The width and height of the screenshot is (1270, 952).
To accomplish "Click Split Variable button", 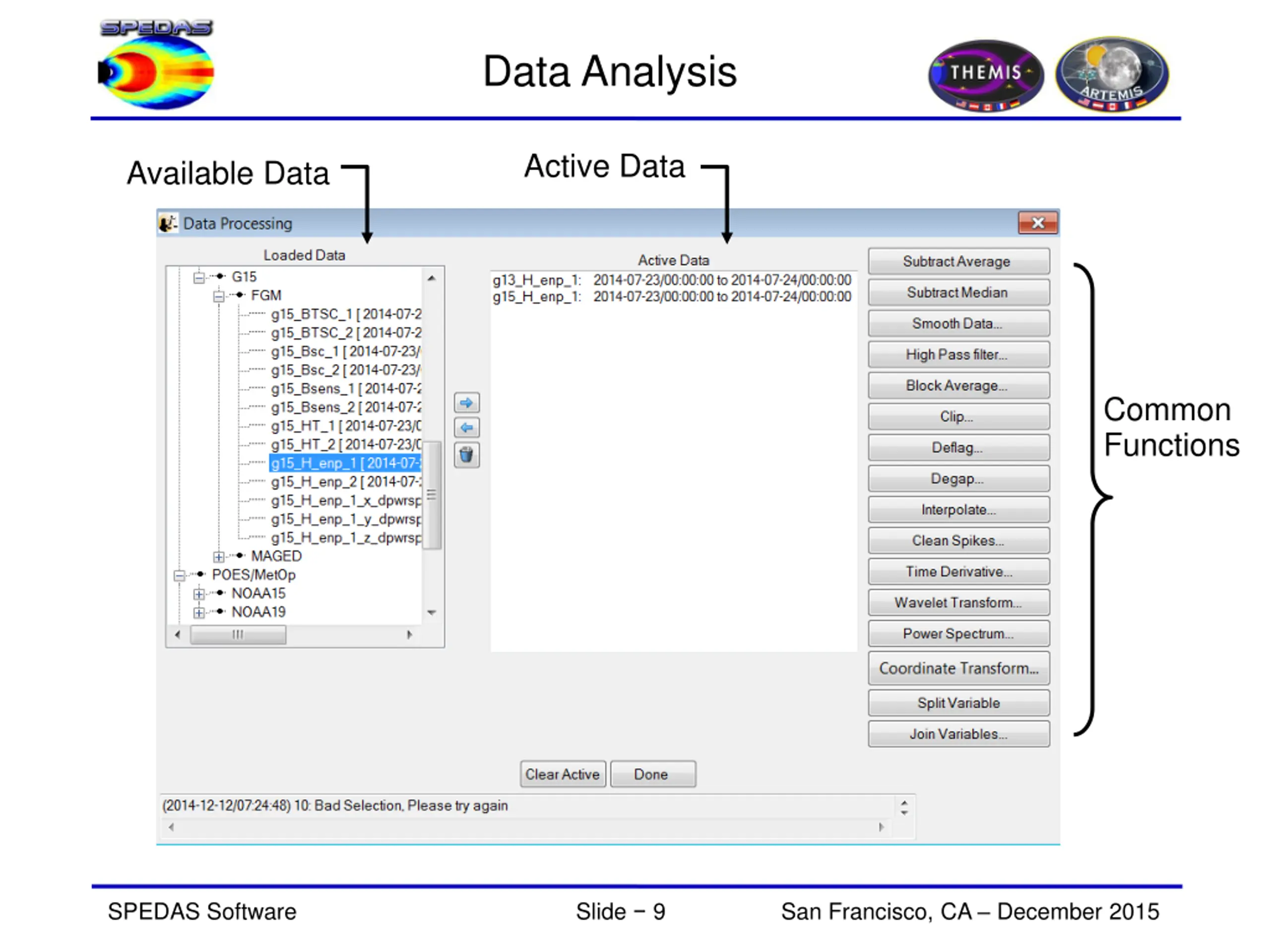I will [959, 703].
